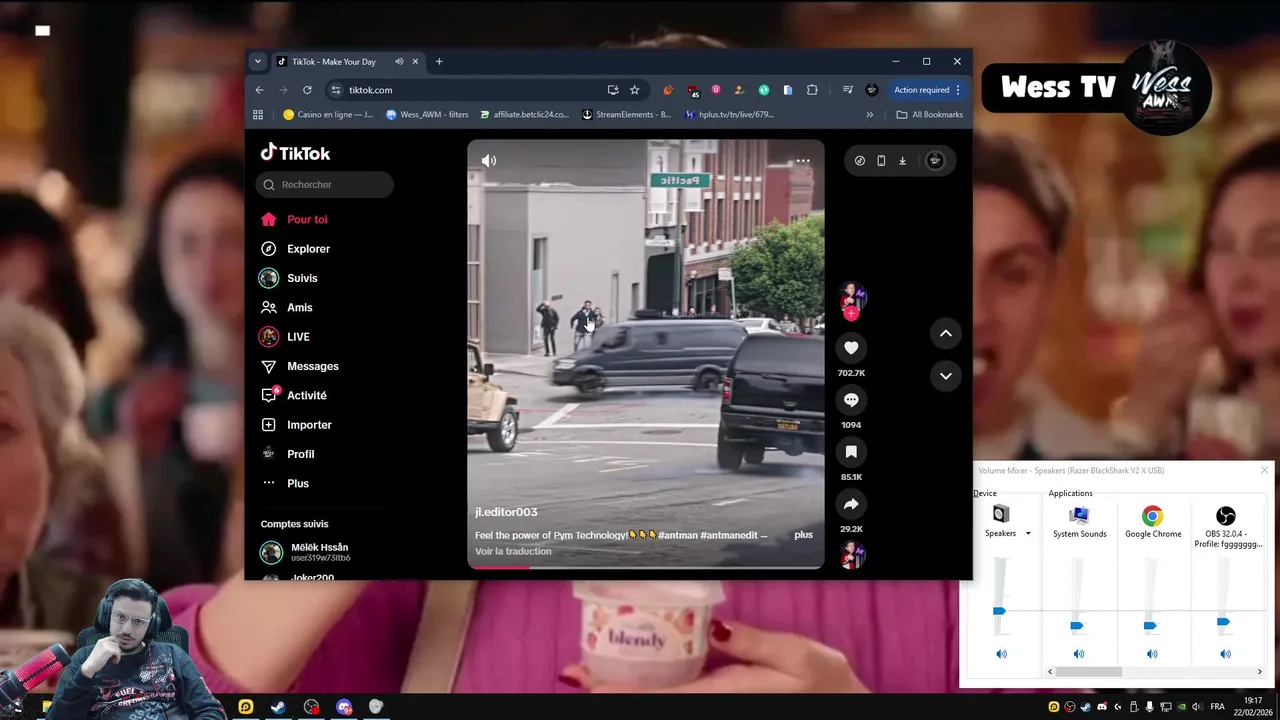Image resolution: width=1280 pixels, height=720 pixels.
Task: Open Messages in TikTok sidebar
Action: tap(300, 366)
